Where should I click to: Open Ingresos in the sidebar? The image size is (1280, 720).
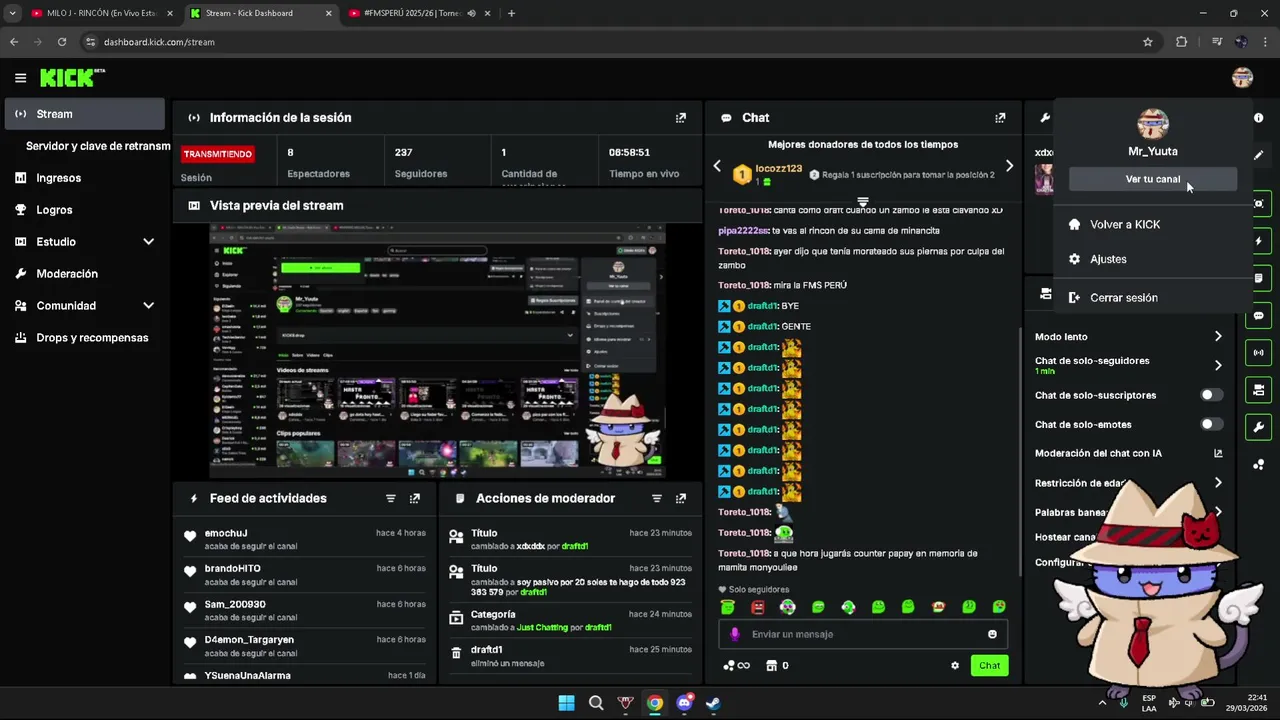84,178
